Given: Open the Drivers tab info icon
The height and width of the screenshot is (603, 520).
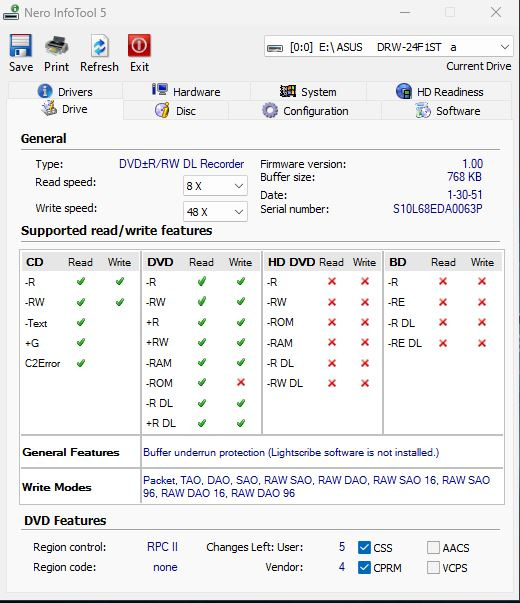Looking at the screenshot, I should click(45, 91).
